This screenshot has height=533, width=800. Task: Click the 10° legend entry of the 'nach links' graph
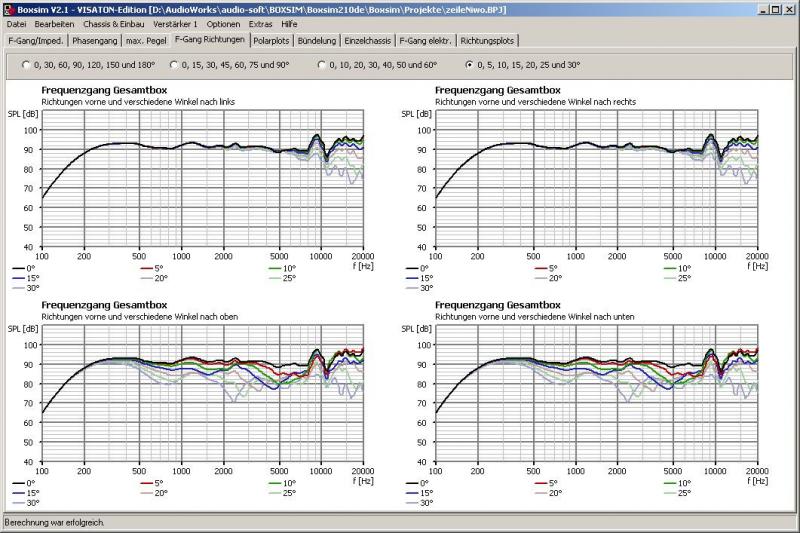tap(282, 268)
